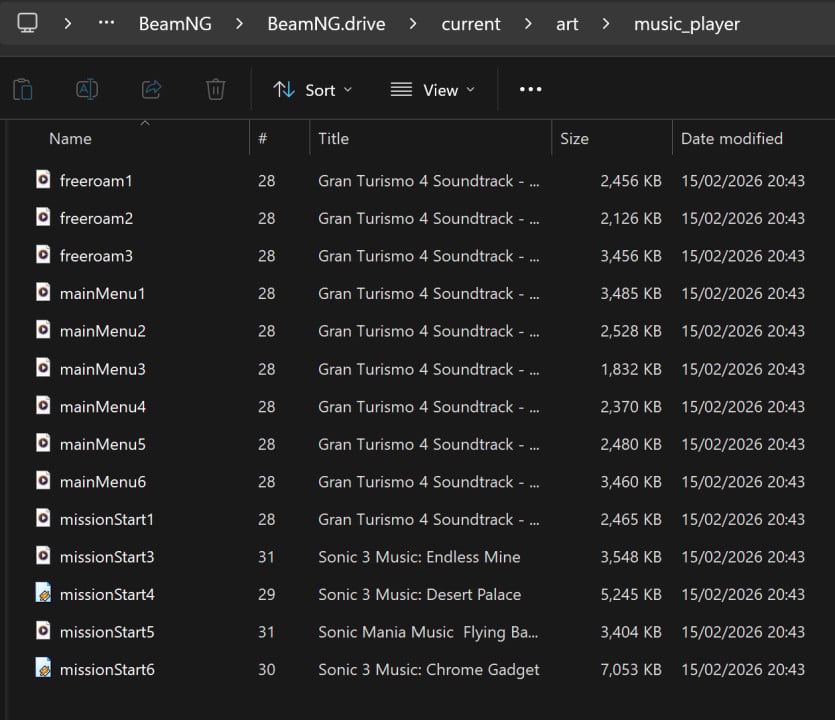Click the missionStart3 file name
The height and width of the screenshot is (720, 835).
(x=107, y=557)
